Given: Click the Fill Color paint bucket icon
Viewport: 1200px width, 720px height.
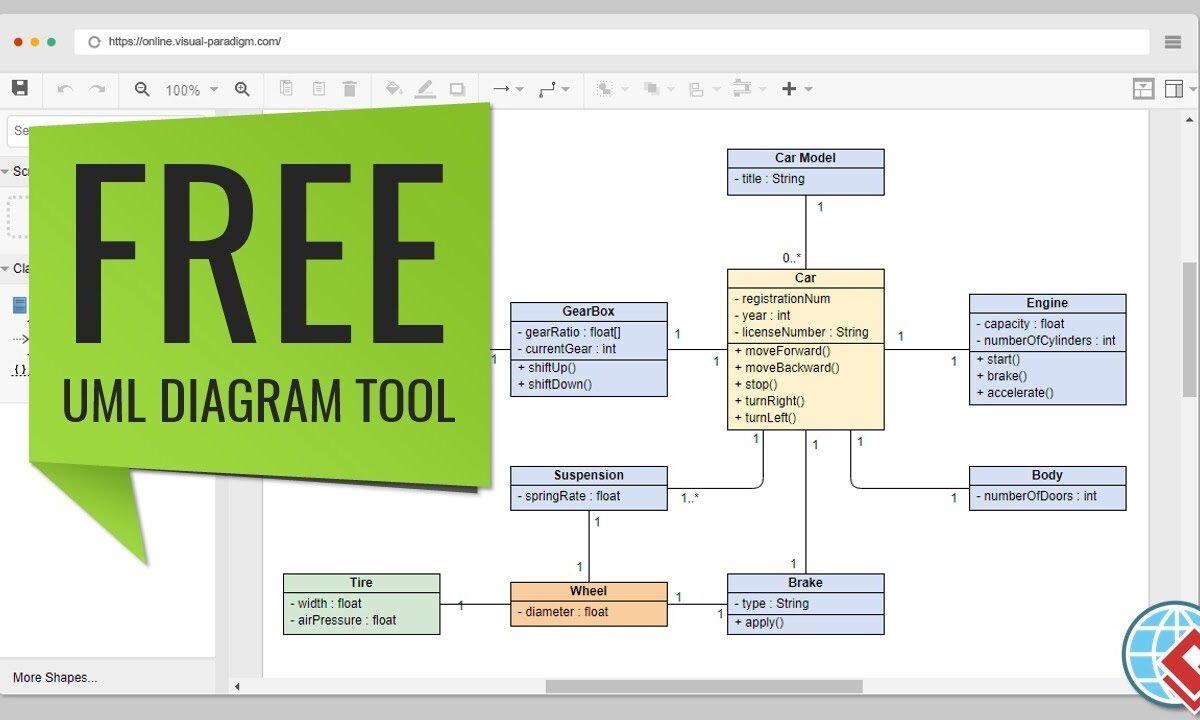Looking at the screenshot, I should [394, 89].
